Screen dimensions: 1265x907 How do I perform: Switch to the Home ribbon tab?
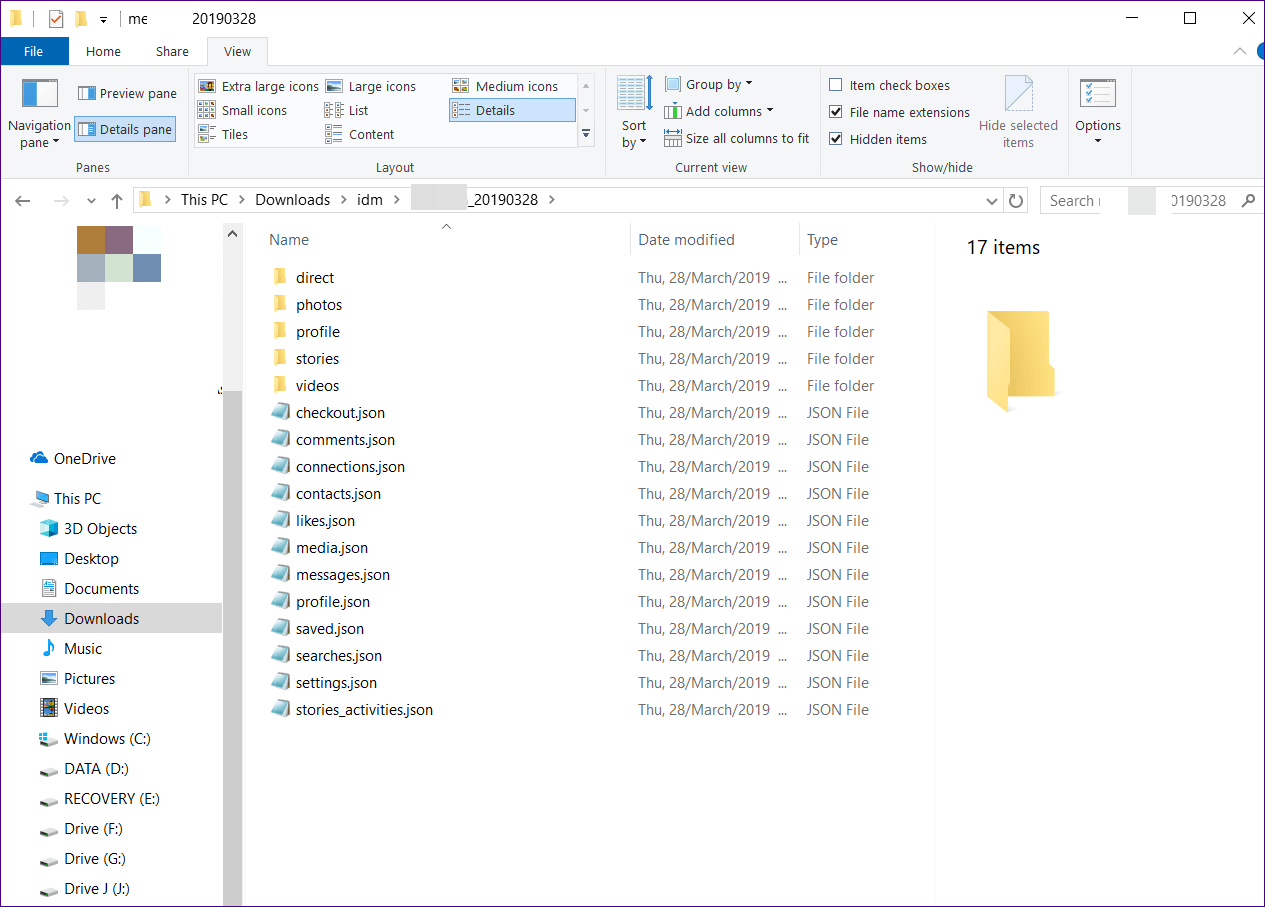click(103, 51)
